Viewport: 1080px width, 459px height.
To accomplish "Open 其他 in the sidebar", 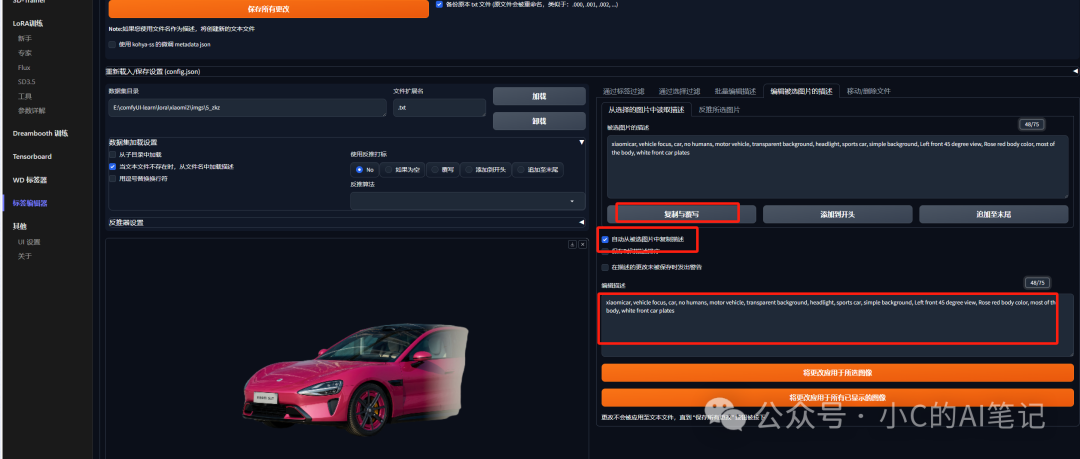I will 19,226.
